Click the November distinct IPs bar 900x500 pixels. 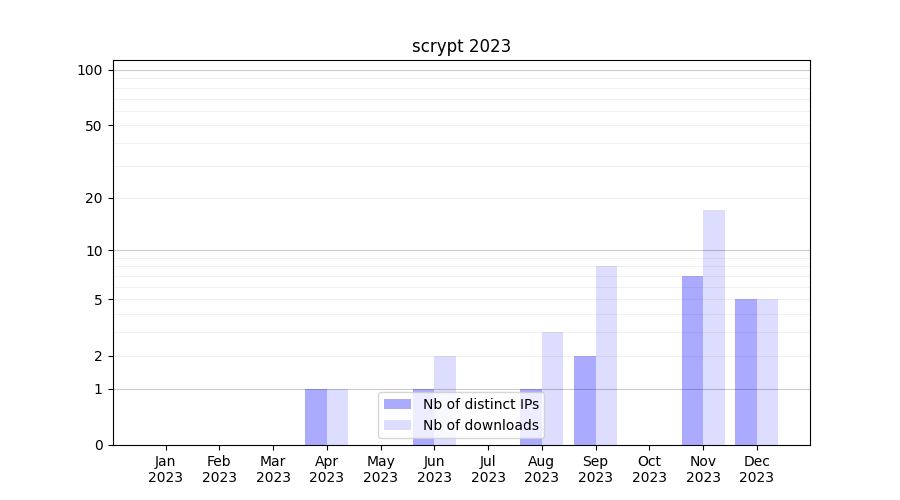click(692, 360)
